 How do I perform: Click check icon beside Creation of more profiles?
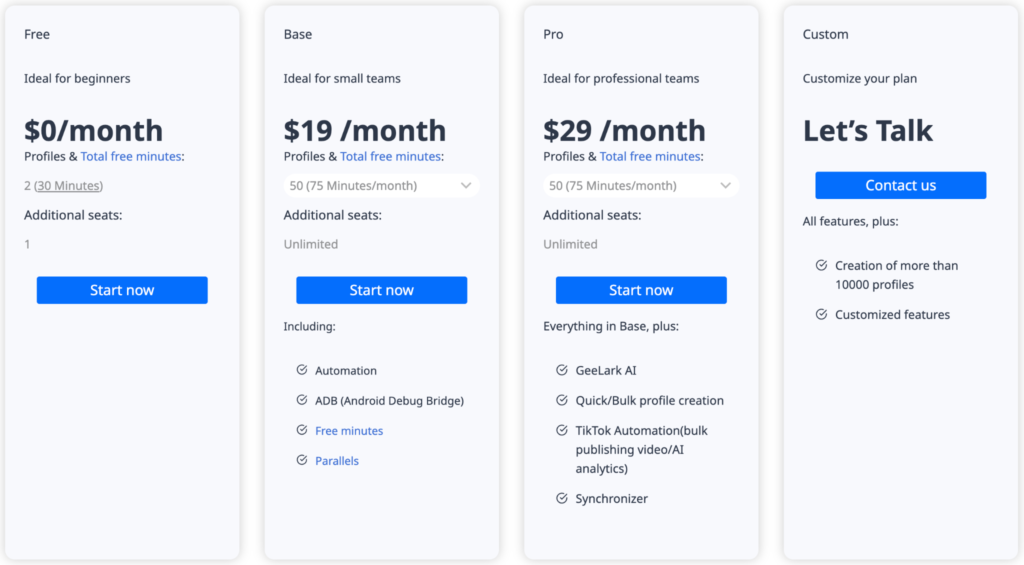(x=821, y=266)
